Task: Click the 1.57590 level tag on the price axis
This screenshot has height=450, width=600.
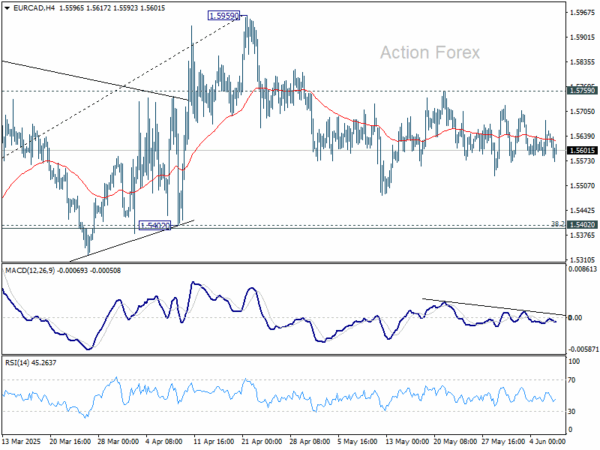Action: (582, 91)
